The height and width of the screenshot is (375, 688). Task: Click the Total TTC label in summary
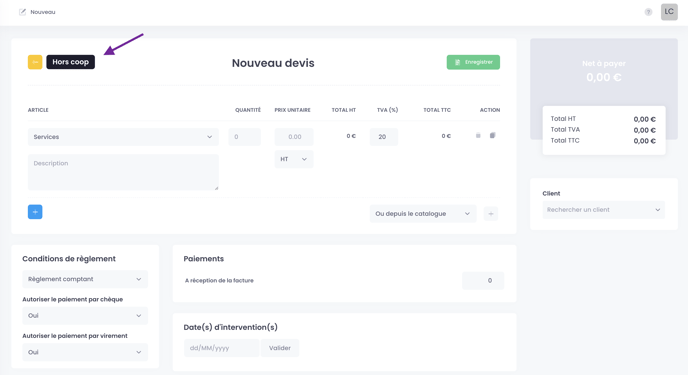click(565, 140)
